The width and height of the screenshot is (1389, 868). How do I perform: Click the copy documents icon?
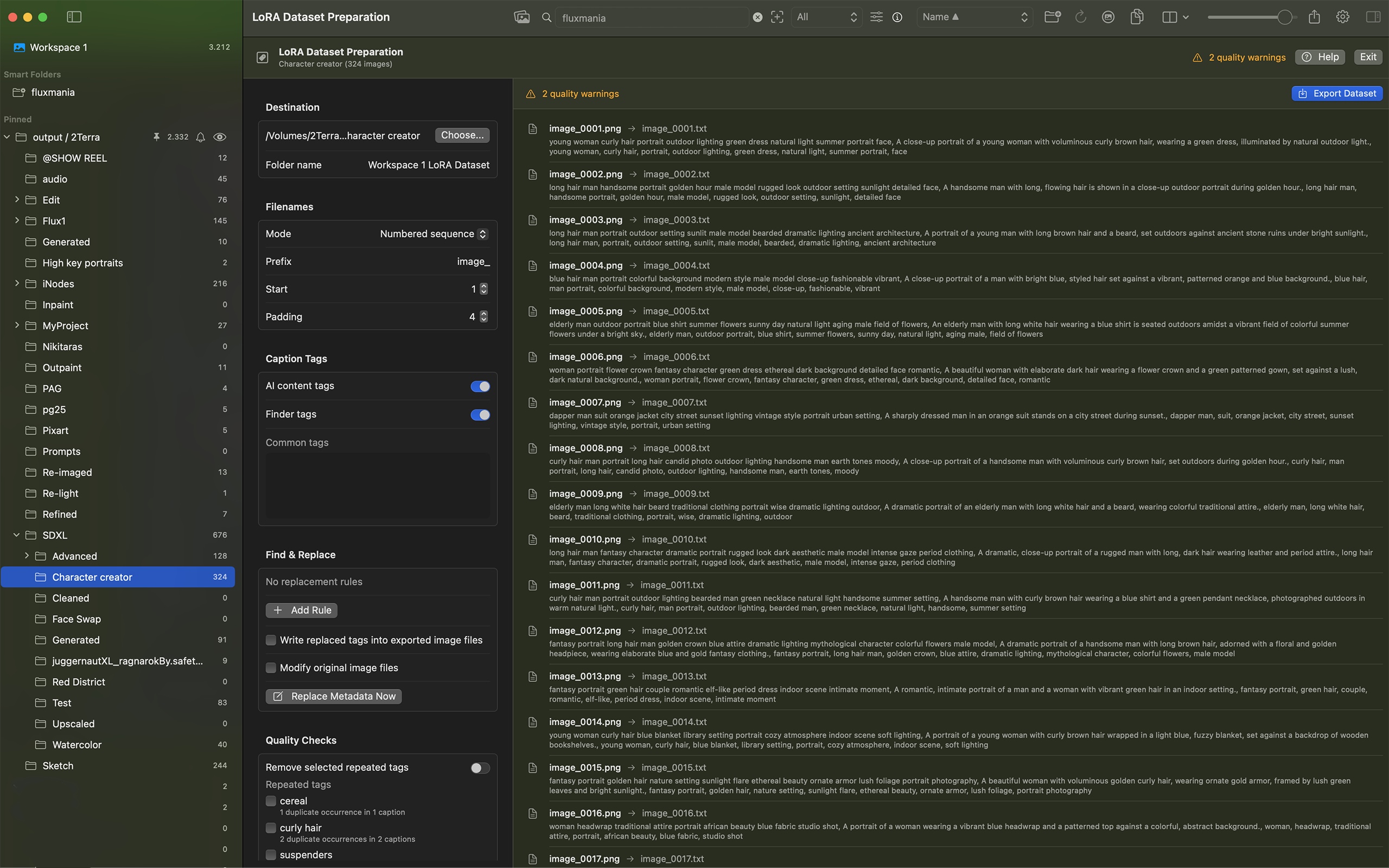point(1137,17)
